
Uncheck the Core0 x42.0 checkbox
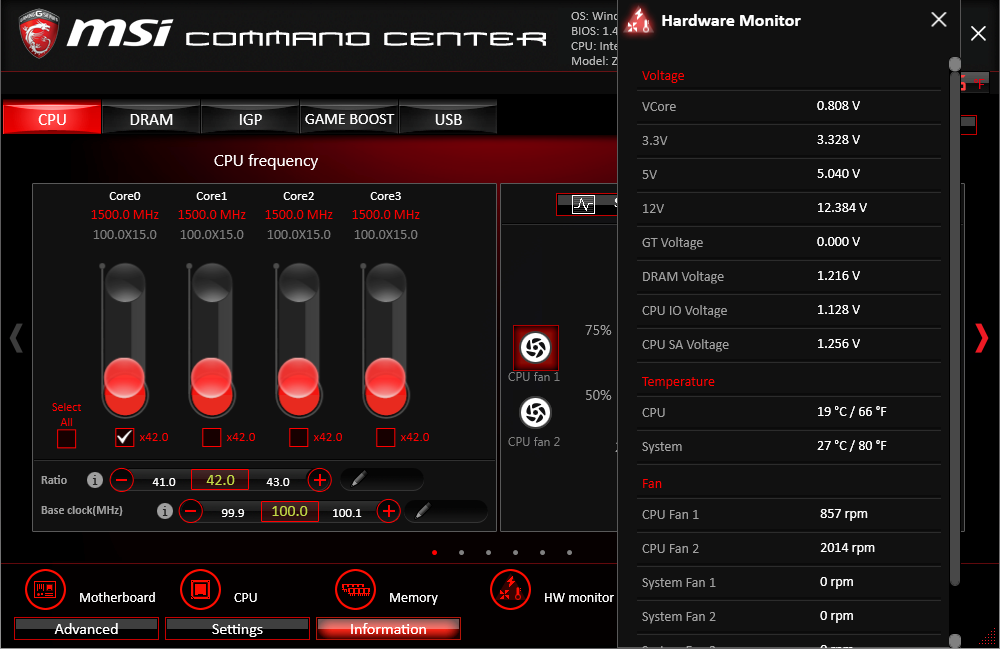tap(124, 437)
